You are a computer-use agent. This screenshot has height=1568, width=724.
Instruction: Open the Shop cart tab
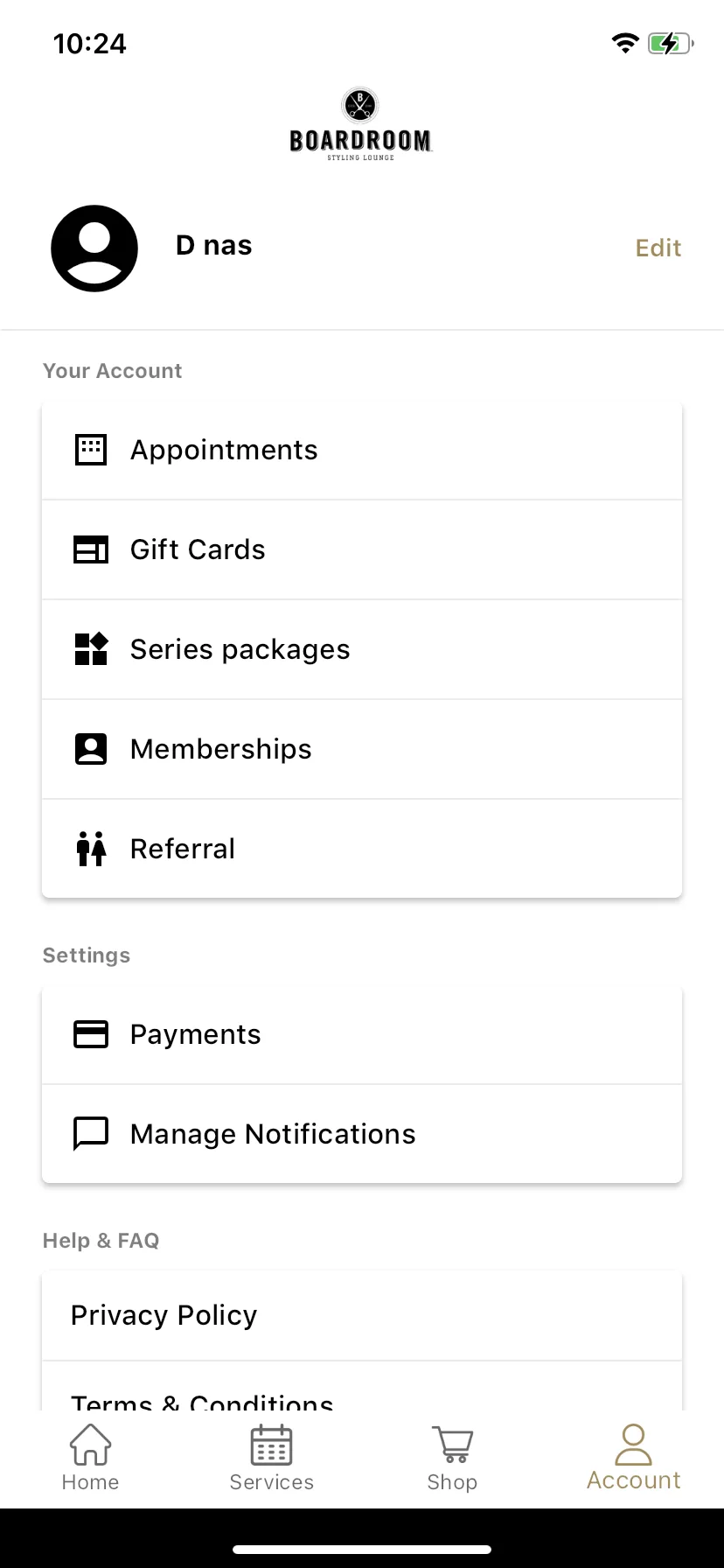pyautogui.click(x=452, y=1458)
